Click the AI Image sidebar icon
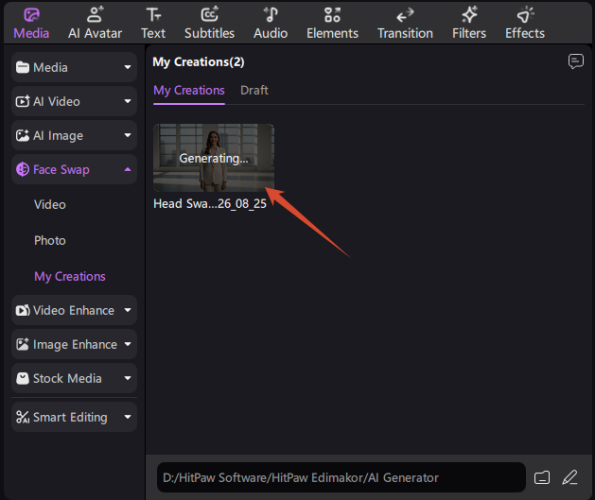 [x=22, y=135]
